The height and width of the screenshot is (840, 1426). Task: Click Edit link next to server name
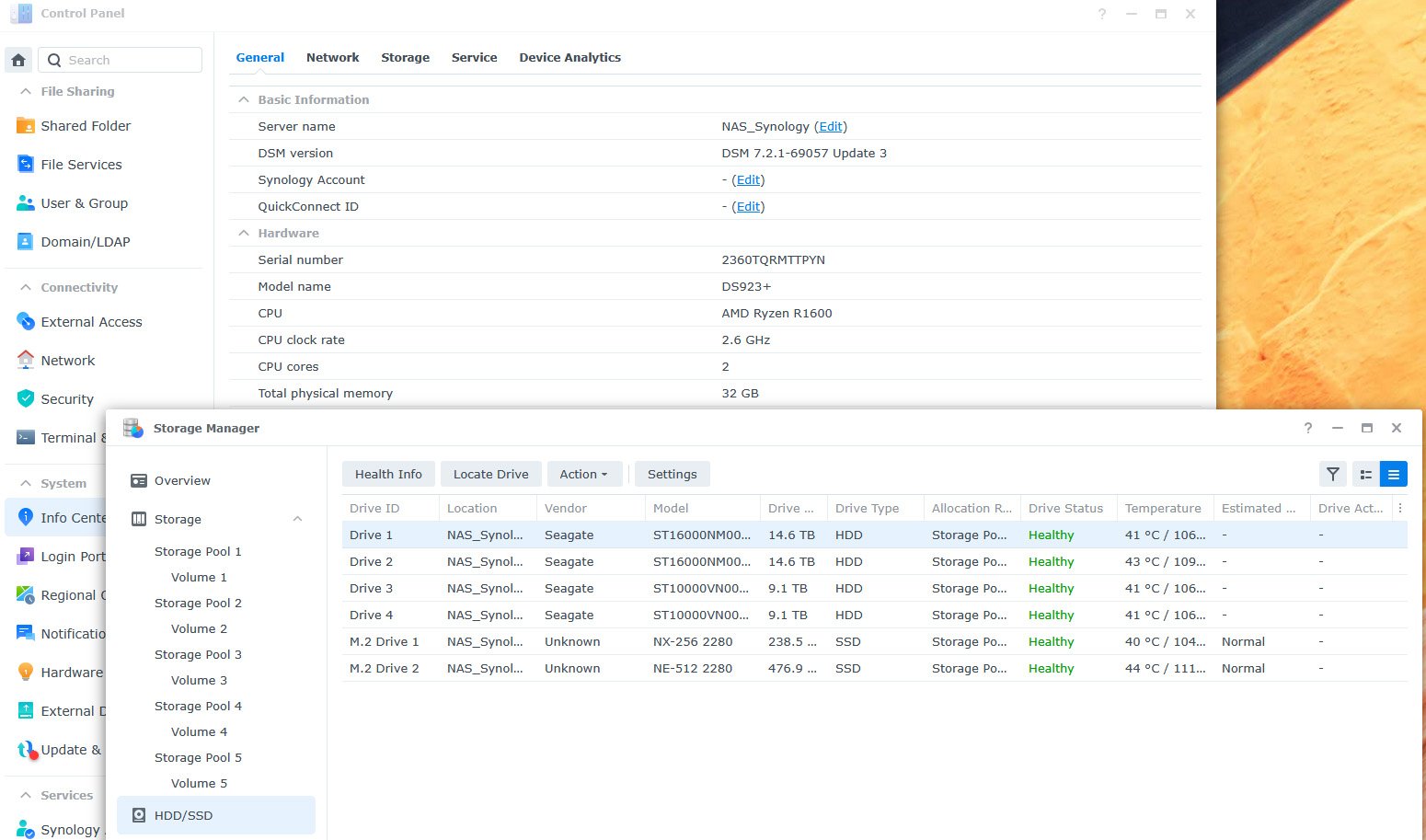point(830,127)
